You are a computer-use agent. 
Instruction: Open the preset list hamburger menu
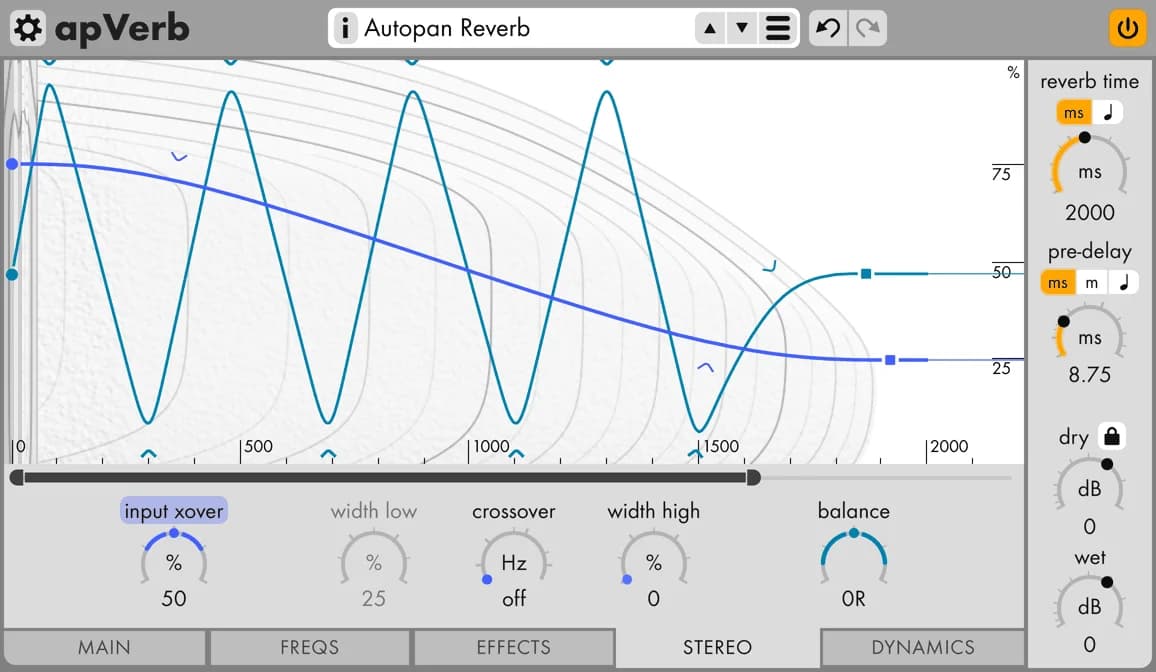pyautogui.click(x=777, y=28)
